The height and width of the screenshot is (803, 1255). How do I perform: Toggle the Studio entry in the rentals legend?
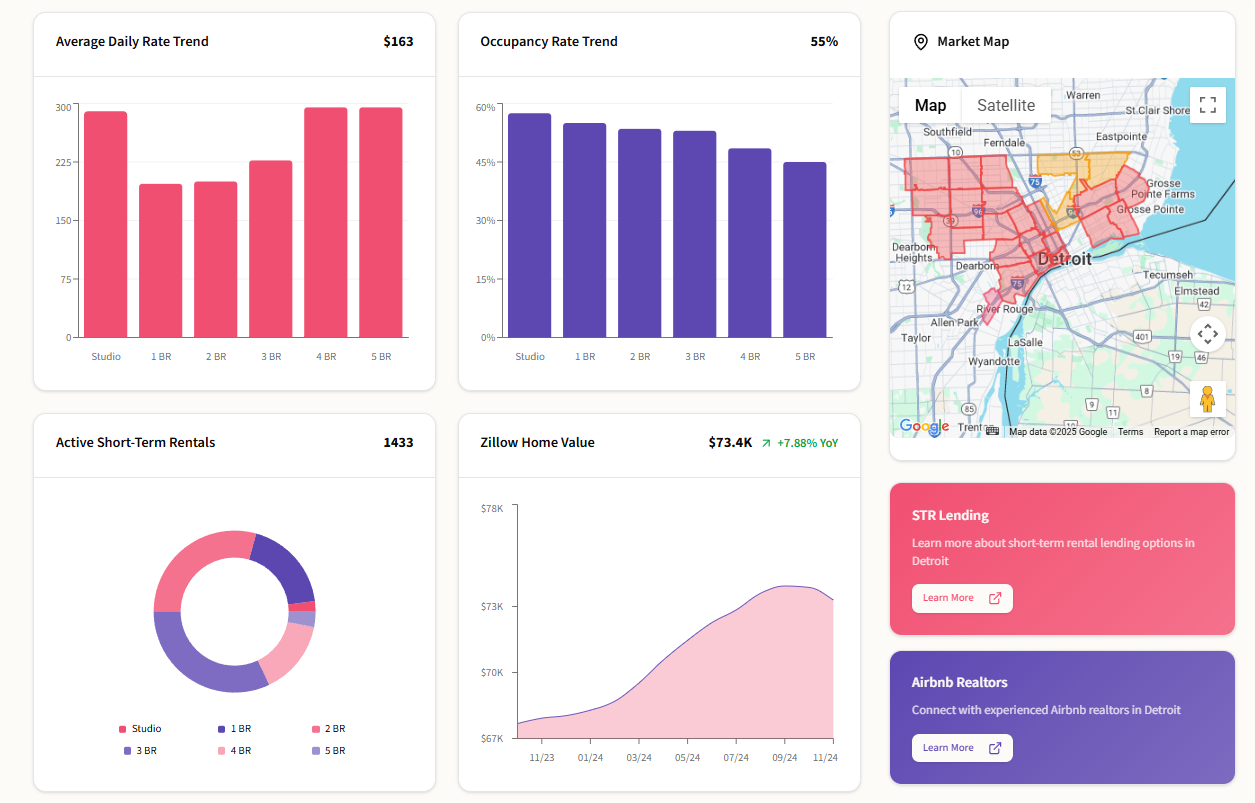click(143, 728)
